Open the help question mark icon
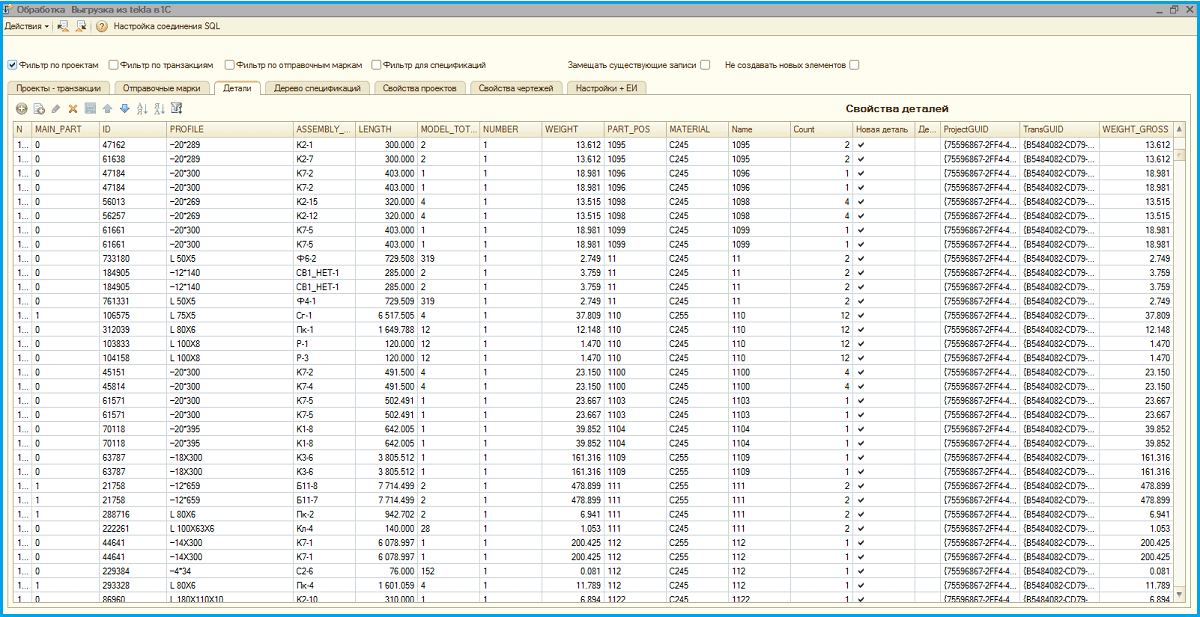This screenshot has height=617, width=1200. click(x=101, y=26)
